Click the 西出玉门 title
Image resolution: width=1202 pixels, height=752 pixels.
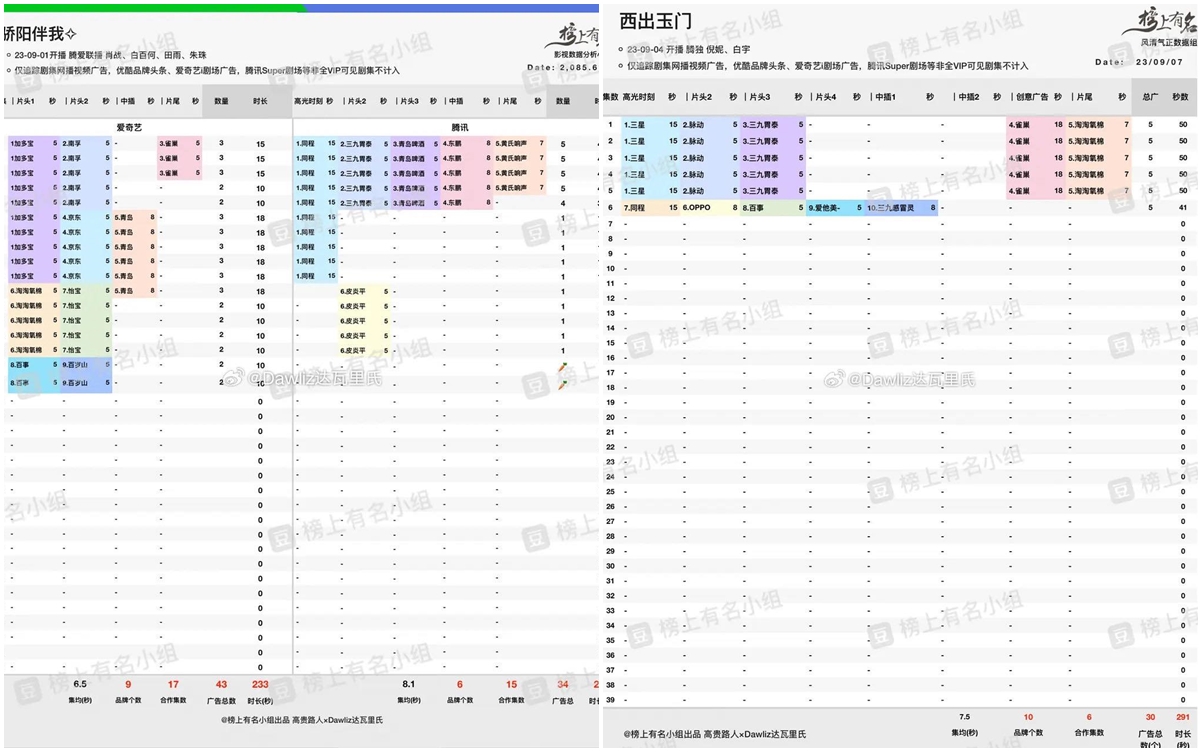coord(655,20)
